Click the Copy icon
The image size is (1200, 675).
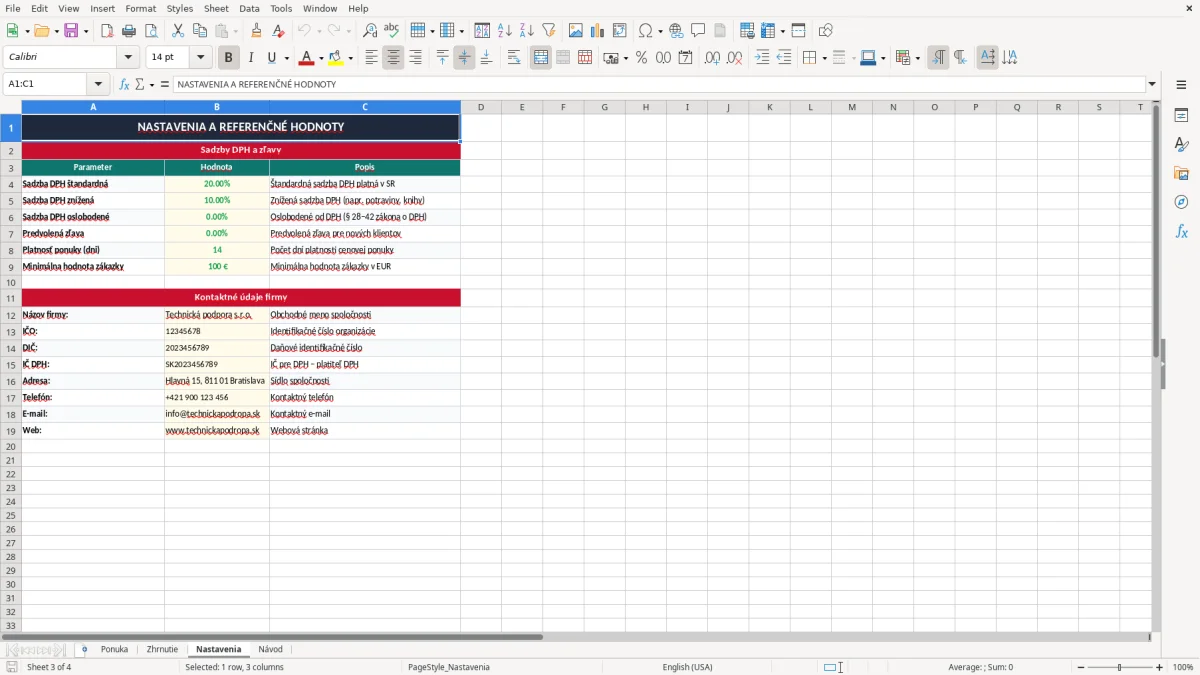click(199, 31)
